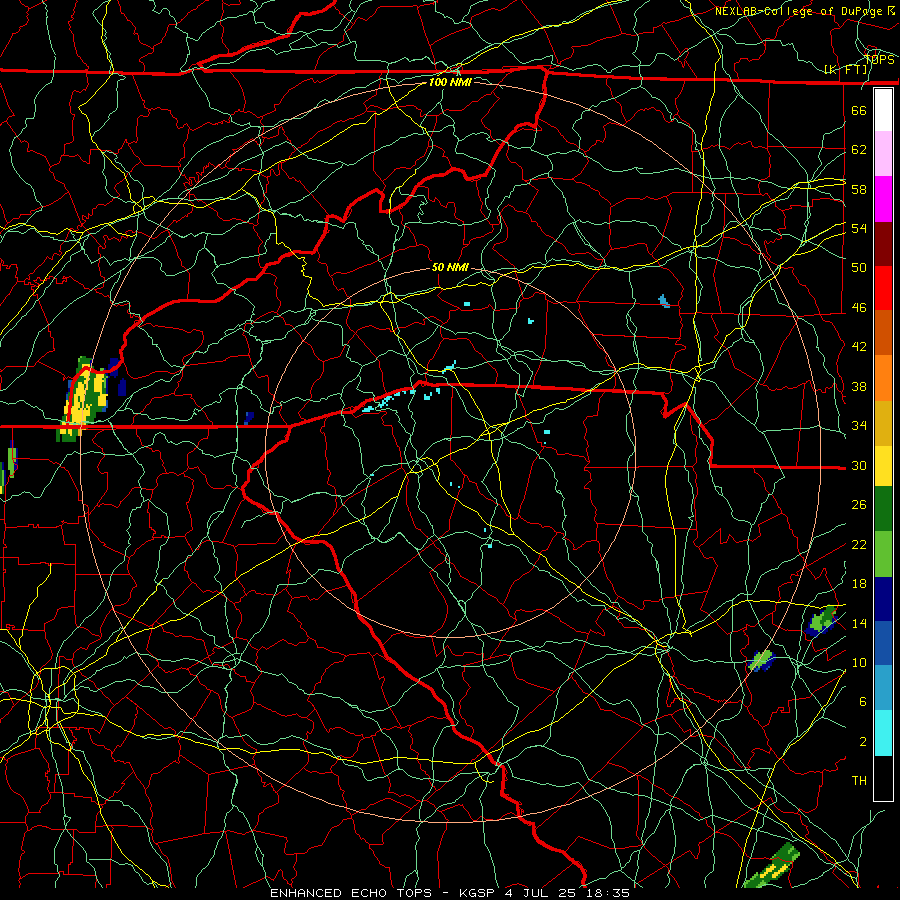The height and width of the screenshot is (900, 900).
Task: Click the ENHANCED ECHO TOPS KGSP caption
Action: click(450, 893)
